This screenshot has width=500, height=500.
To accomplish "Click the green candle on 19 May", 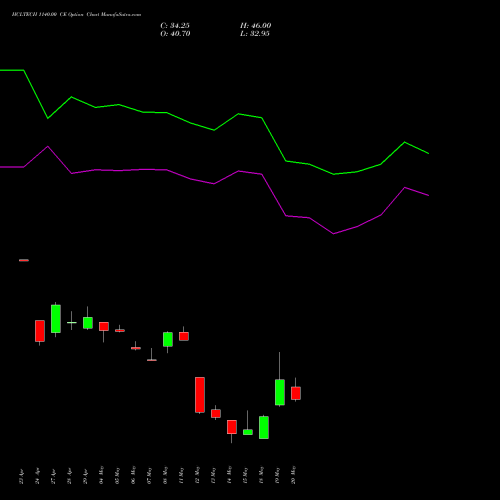I will 280,392.
